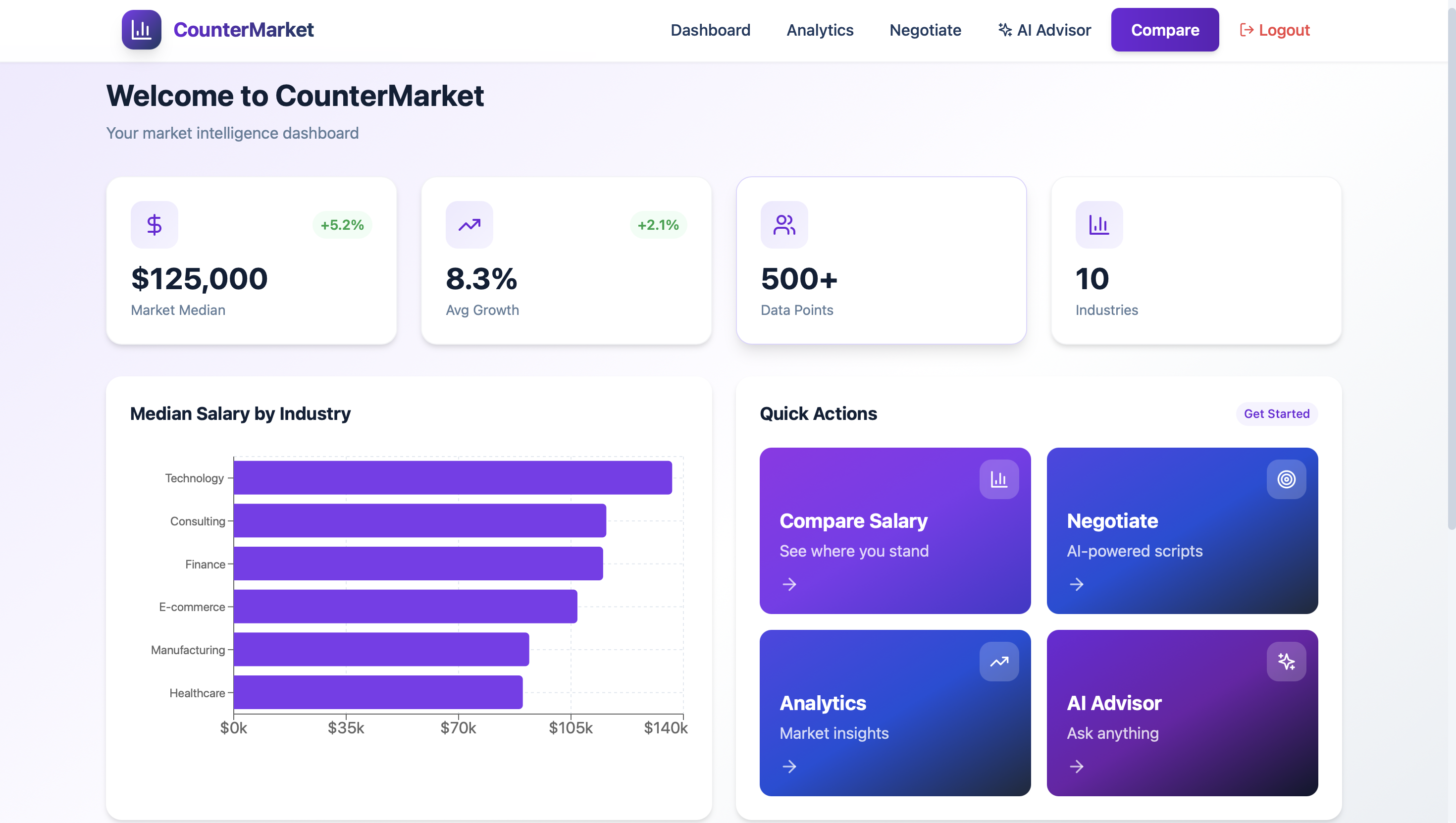Click the dollar sign icon on Market Median card

click(x=155, y=225)
